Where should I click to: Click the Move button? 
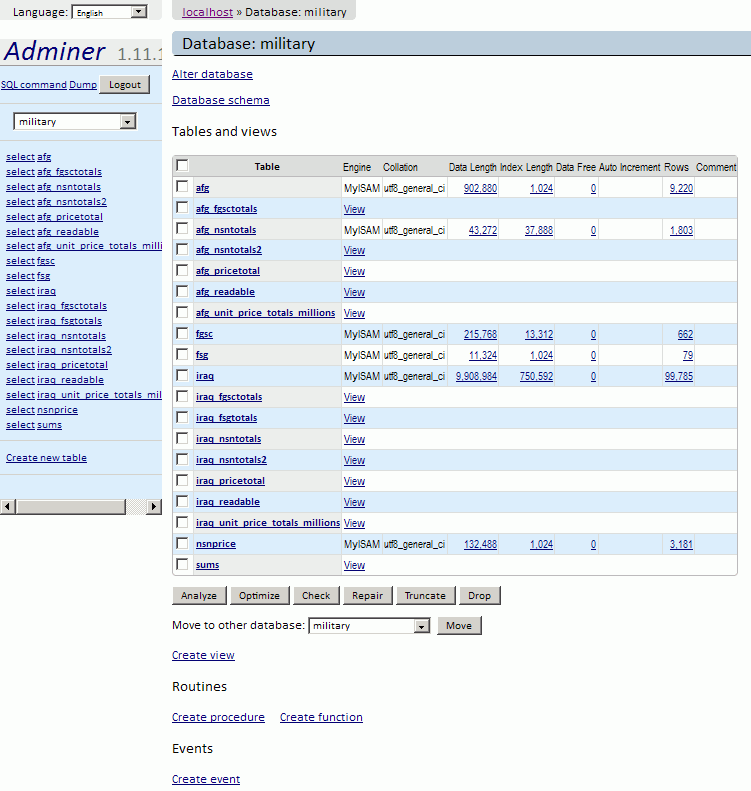(459, 626)
